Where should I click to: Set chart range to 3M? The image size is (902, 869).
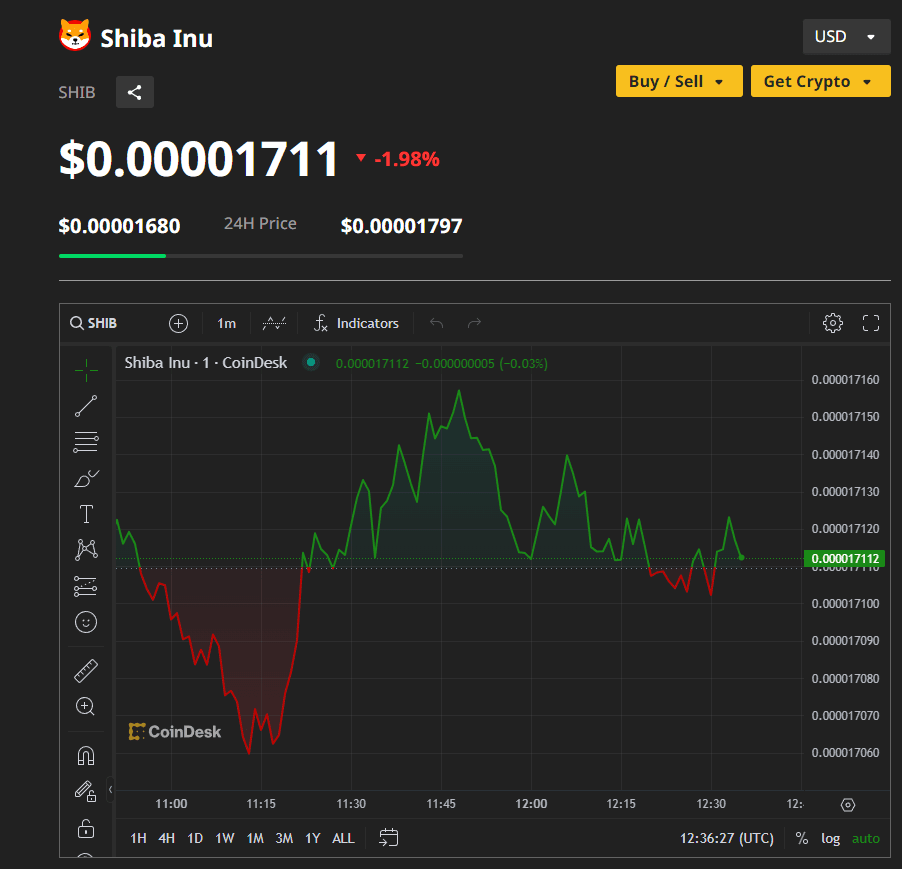[x=284, y=838]
